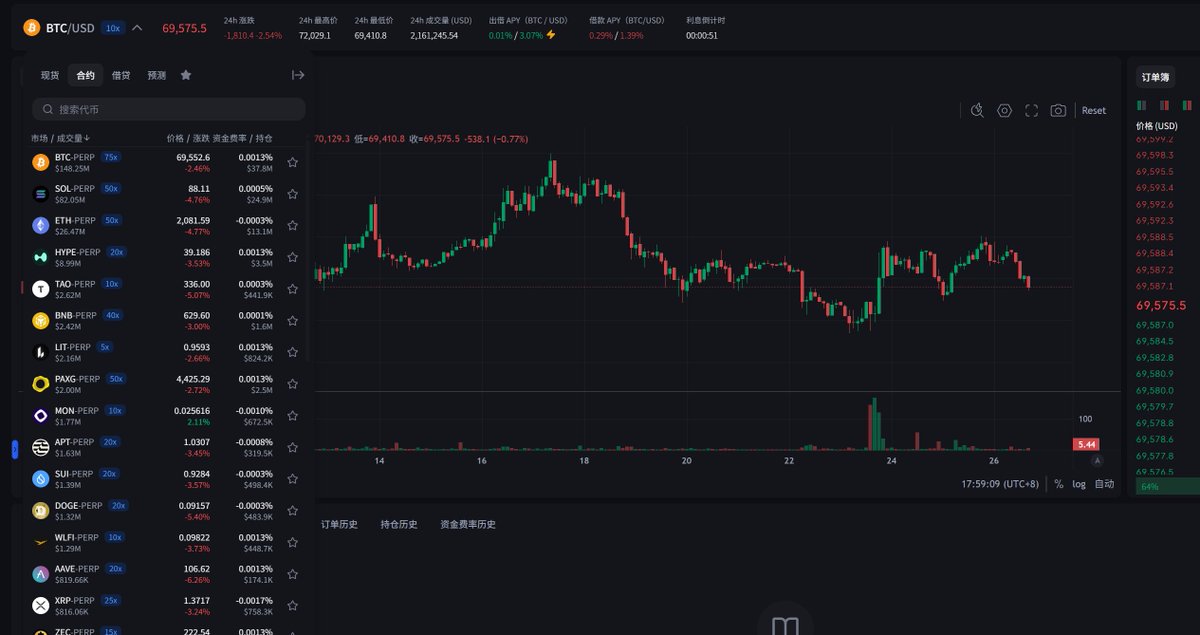Click the Reset chart button

coord(1094,110)
